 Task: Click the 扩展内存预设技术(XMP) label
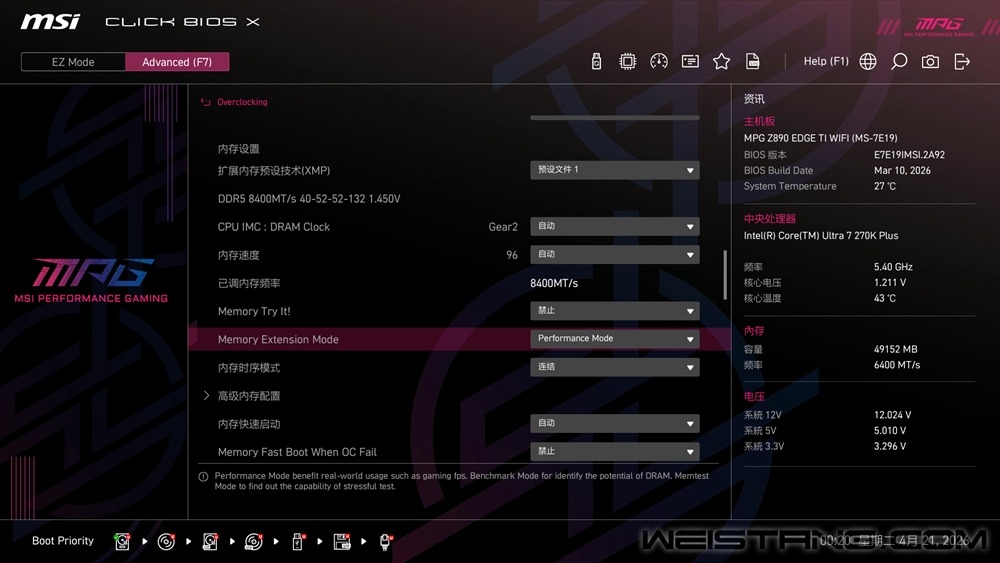[274, 171]
